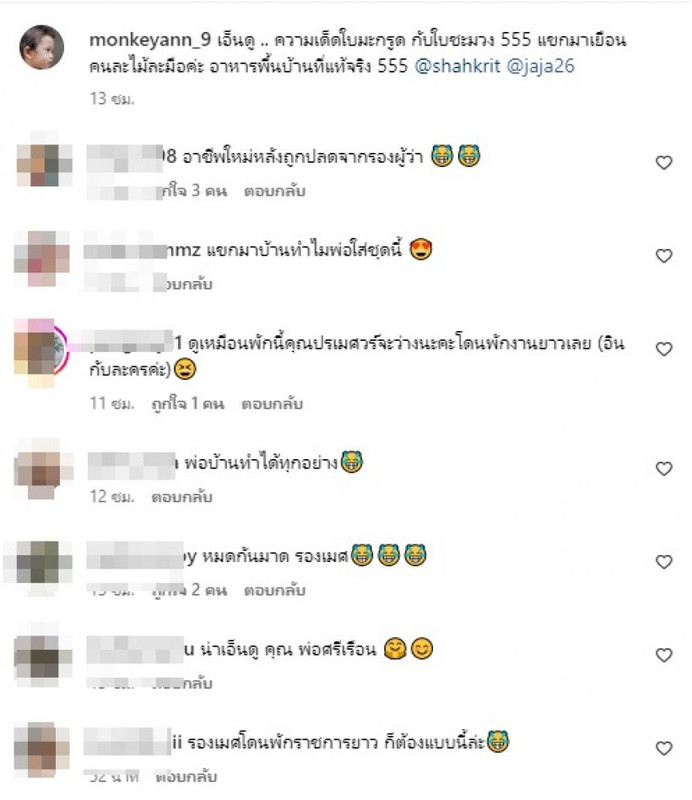Like the พ่อบ้านทำได้ทุกอย่าง comment
This screenshot has width=692, height=800.
tap(663, 468)
